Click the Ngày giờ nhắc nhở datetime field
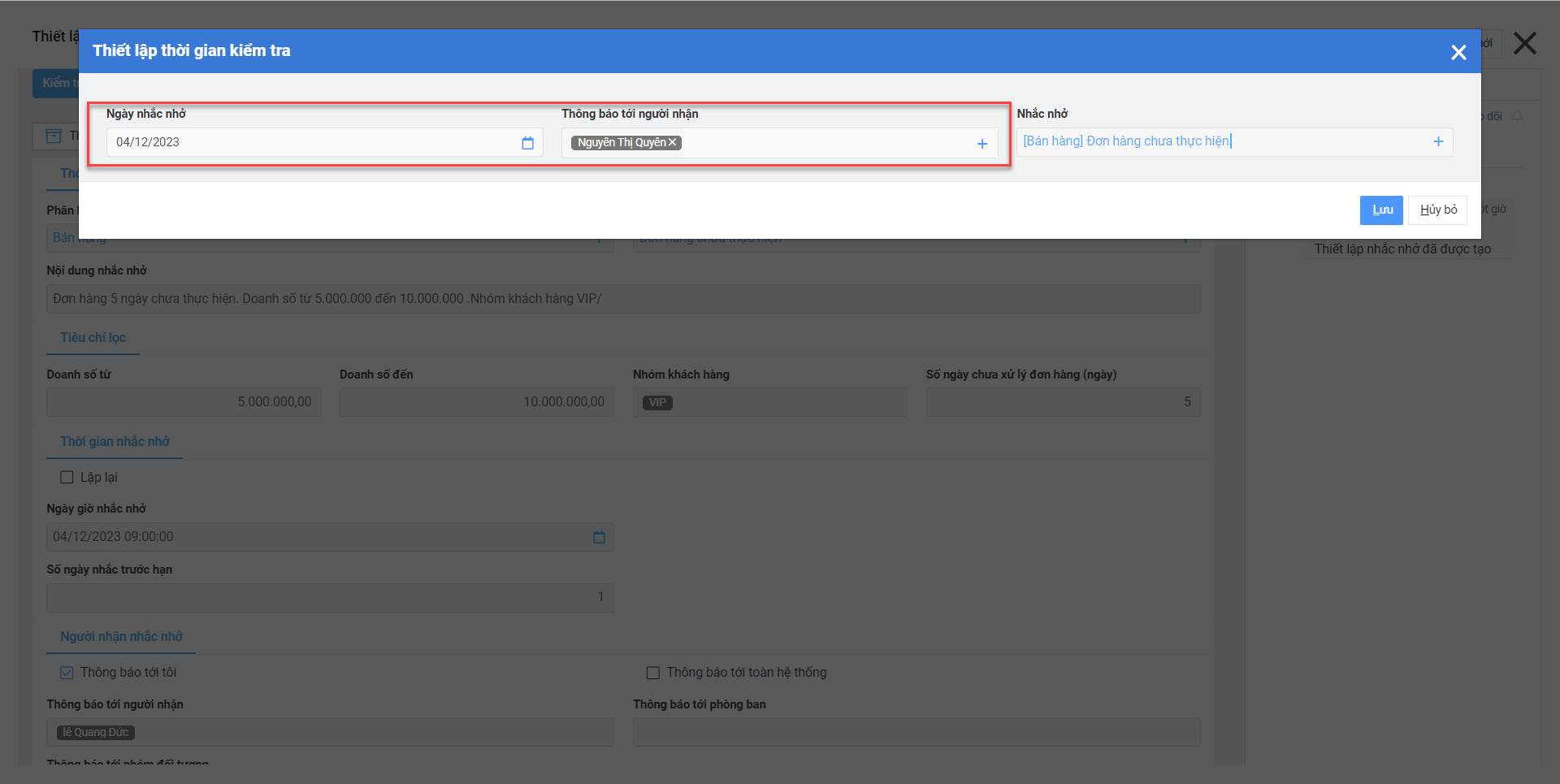 330,537
